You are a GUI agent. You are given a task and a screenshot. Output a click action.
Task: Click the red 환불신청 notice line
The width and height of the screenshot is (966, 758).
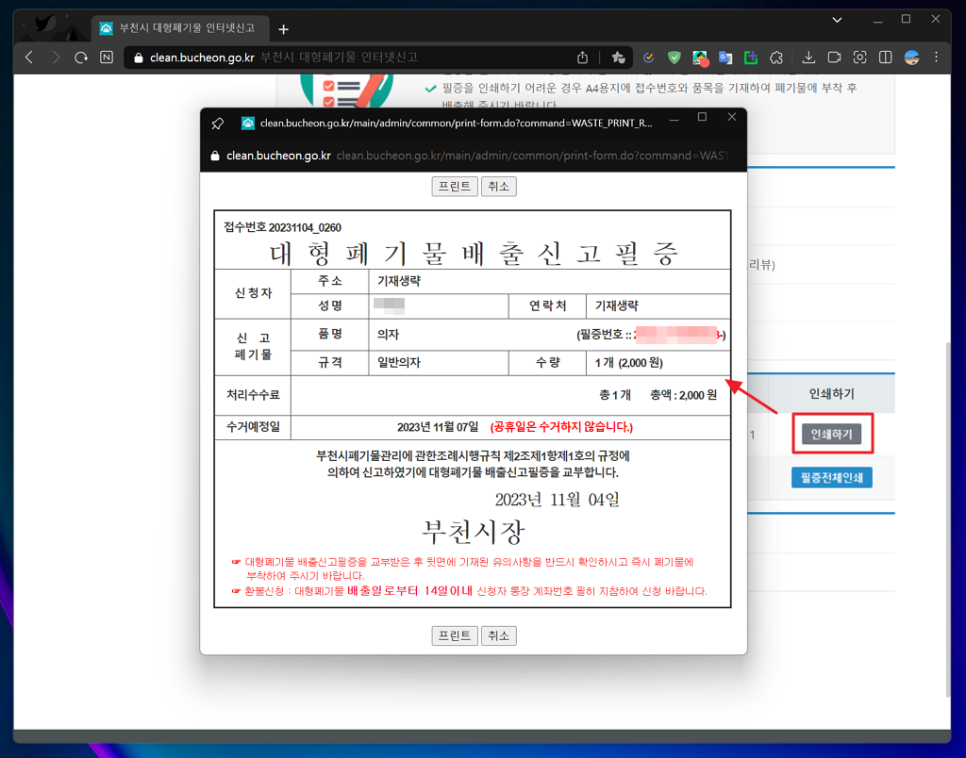(469, 591)
